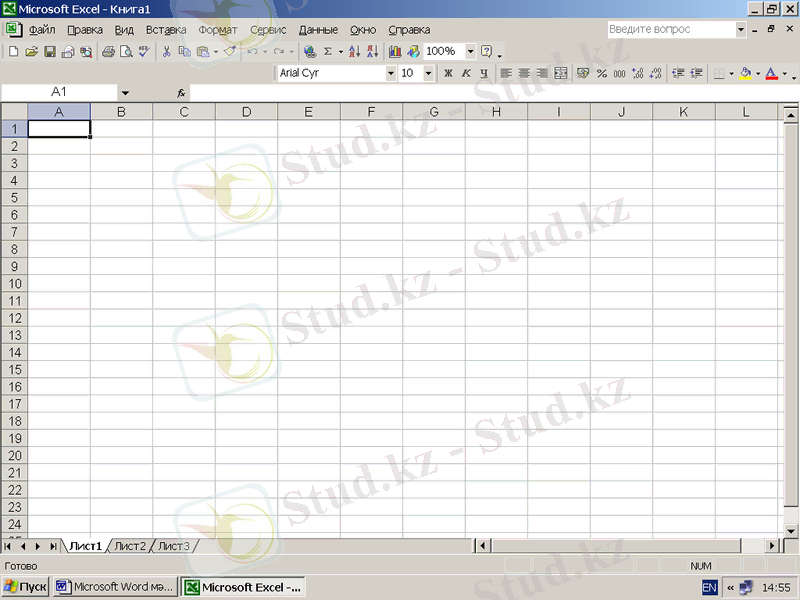Click the Insert Function fx icon

tap(181, 93)
